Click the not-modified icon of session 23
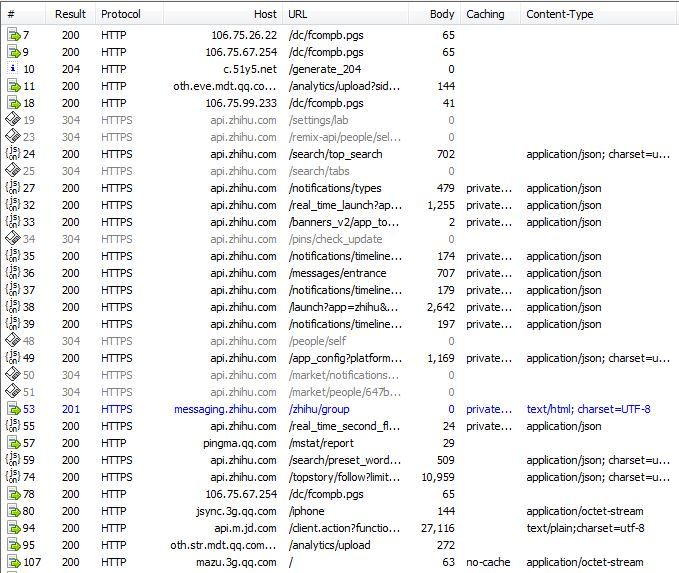 tap(13, 136)
